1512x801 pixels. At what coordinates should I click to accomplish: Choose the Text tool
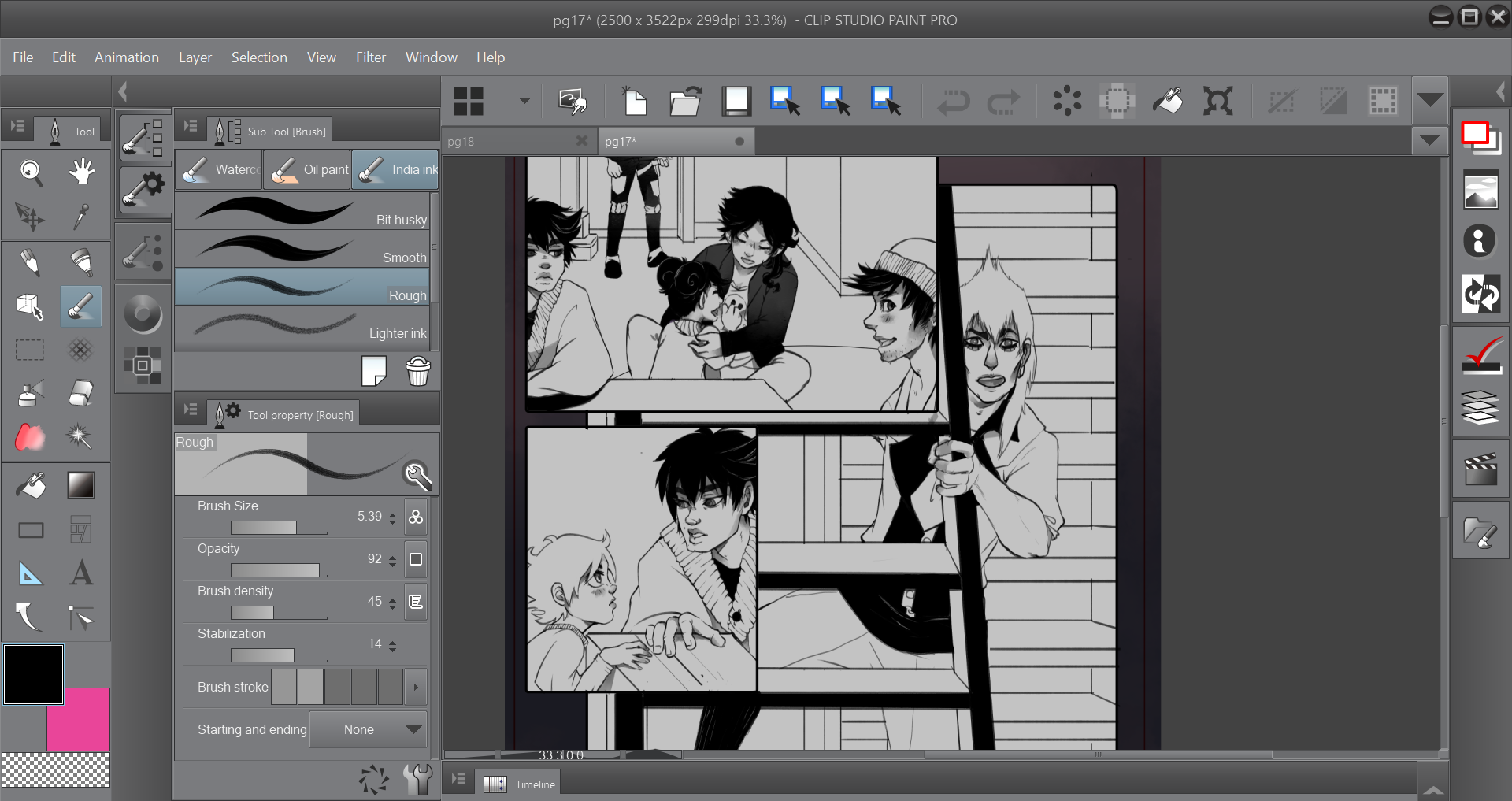80,573
